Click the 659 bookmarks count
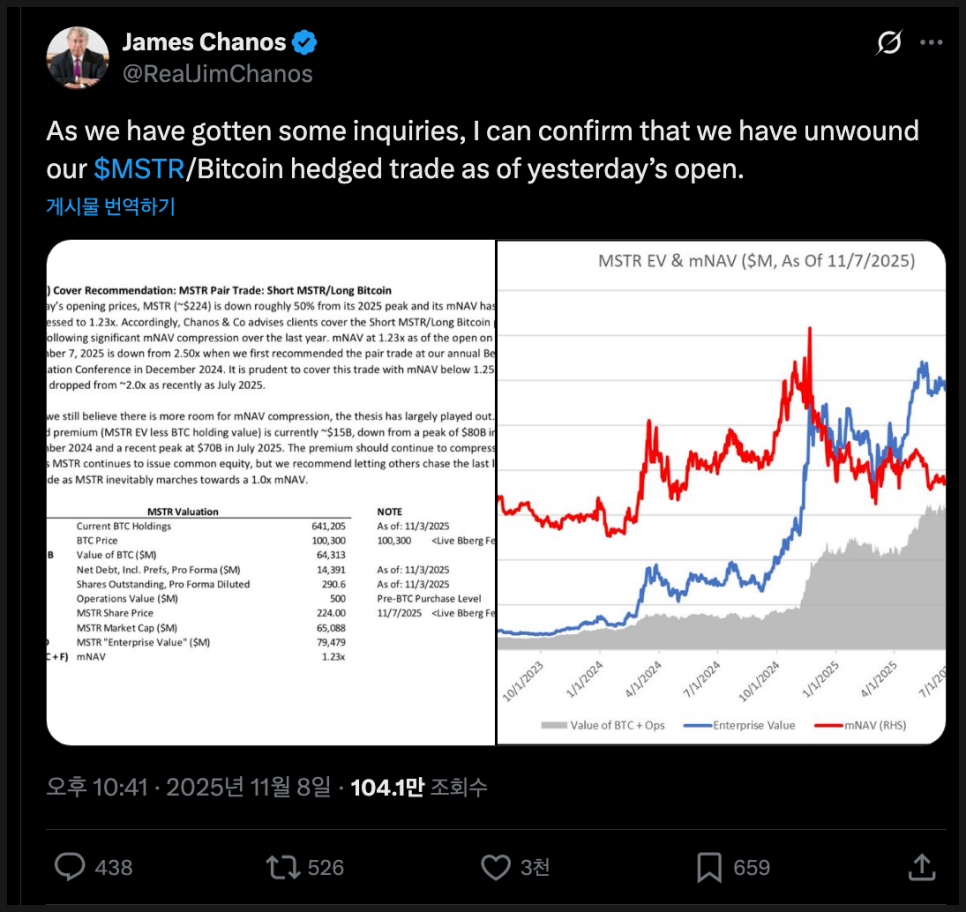 [751, 867]
